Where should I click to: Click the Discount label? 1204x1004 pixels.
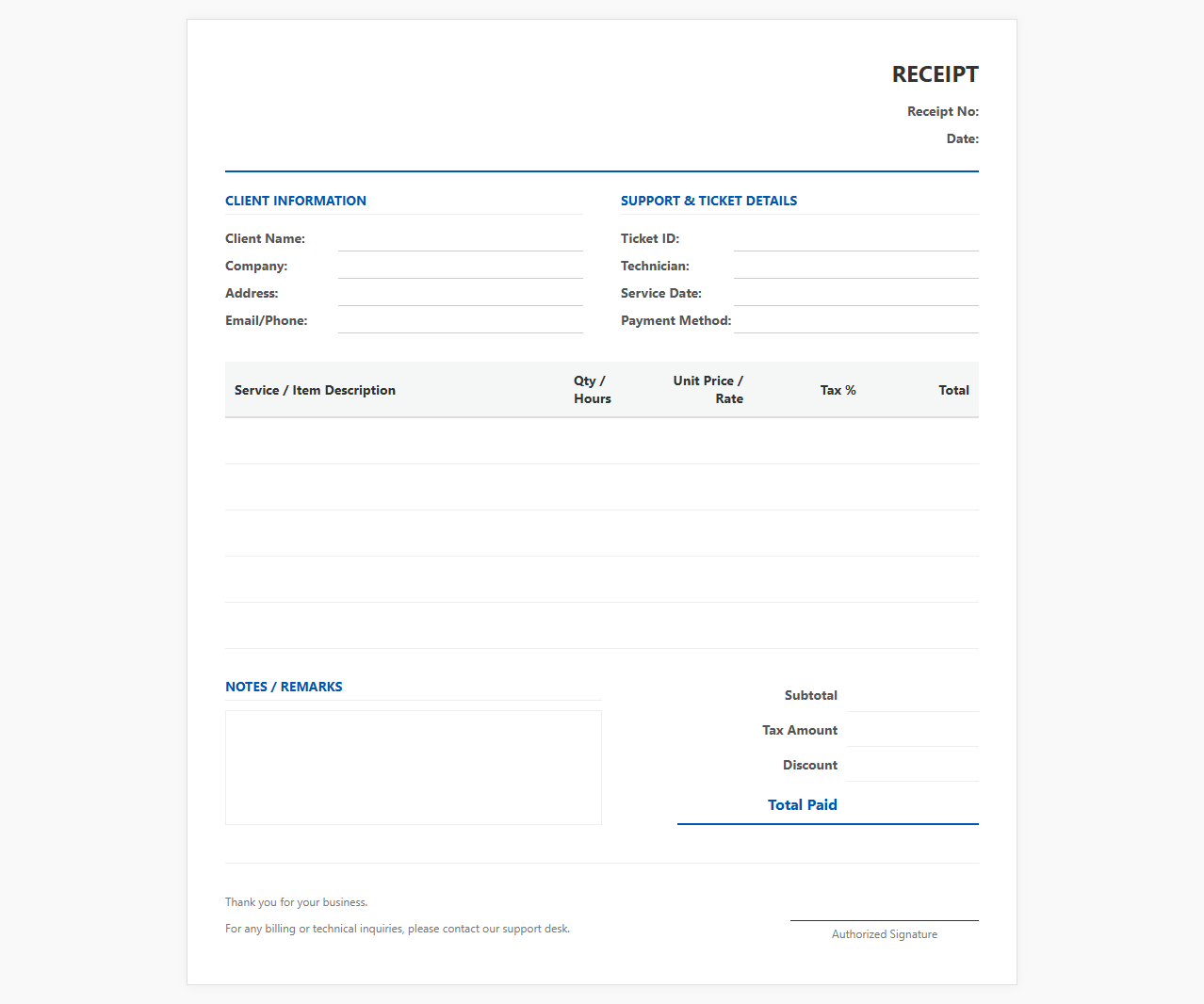tap(810, 765)
